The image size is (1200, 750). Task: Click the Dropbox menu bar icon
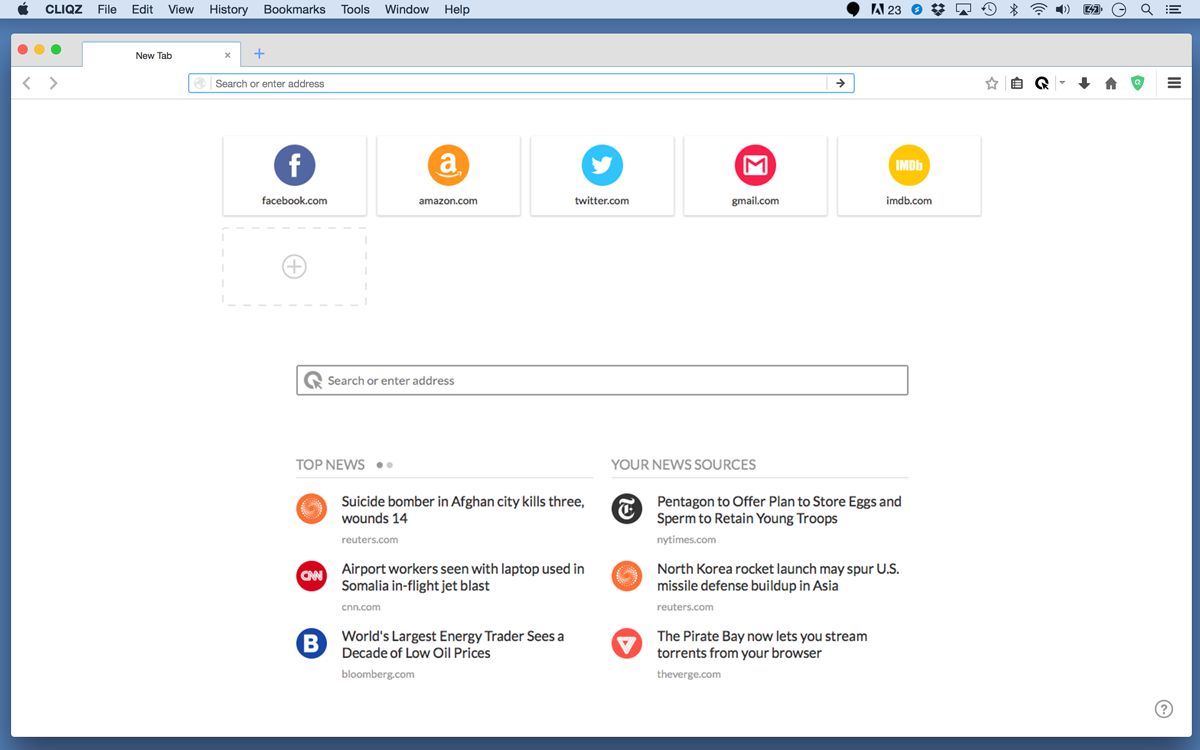tap(938, 9)
